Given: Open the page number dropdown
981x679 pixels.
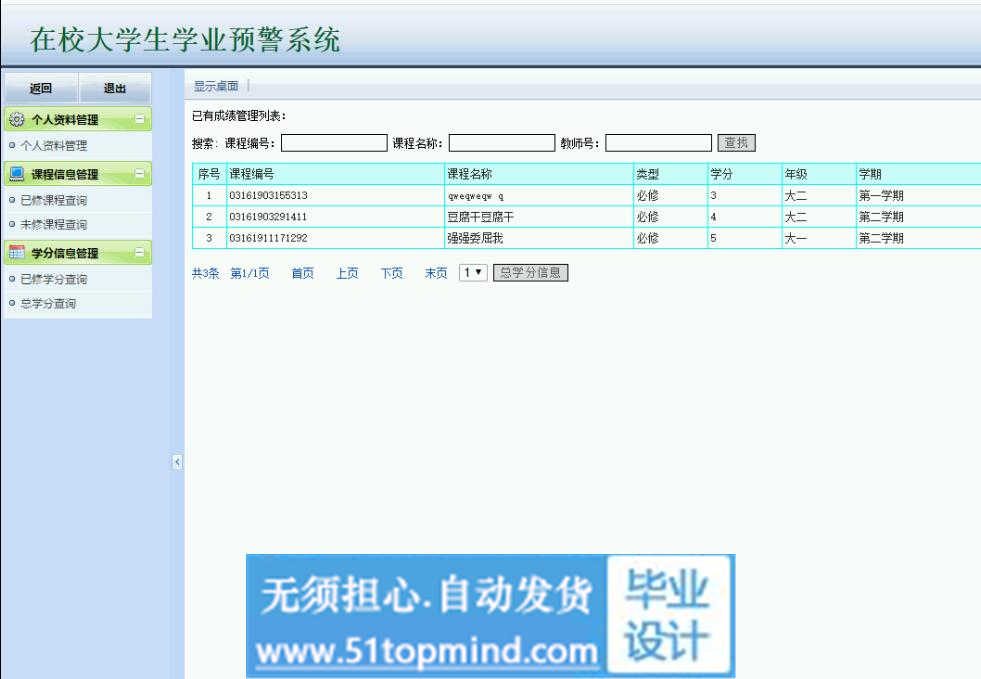Looking at the screenshot, I should (472, 273).
